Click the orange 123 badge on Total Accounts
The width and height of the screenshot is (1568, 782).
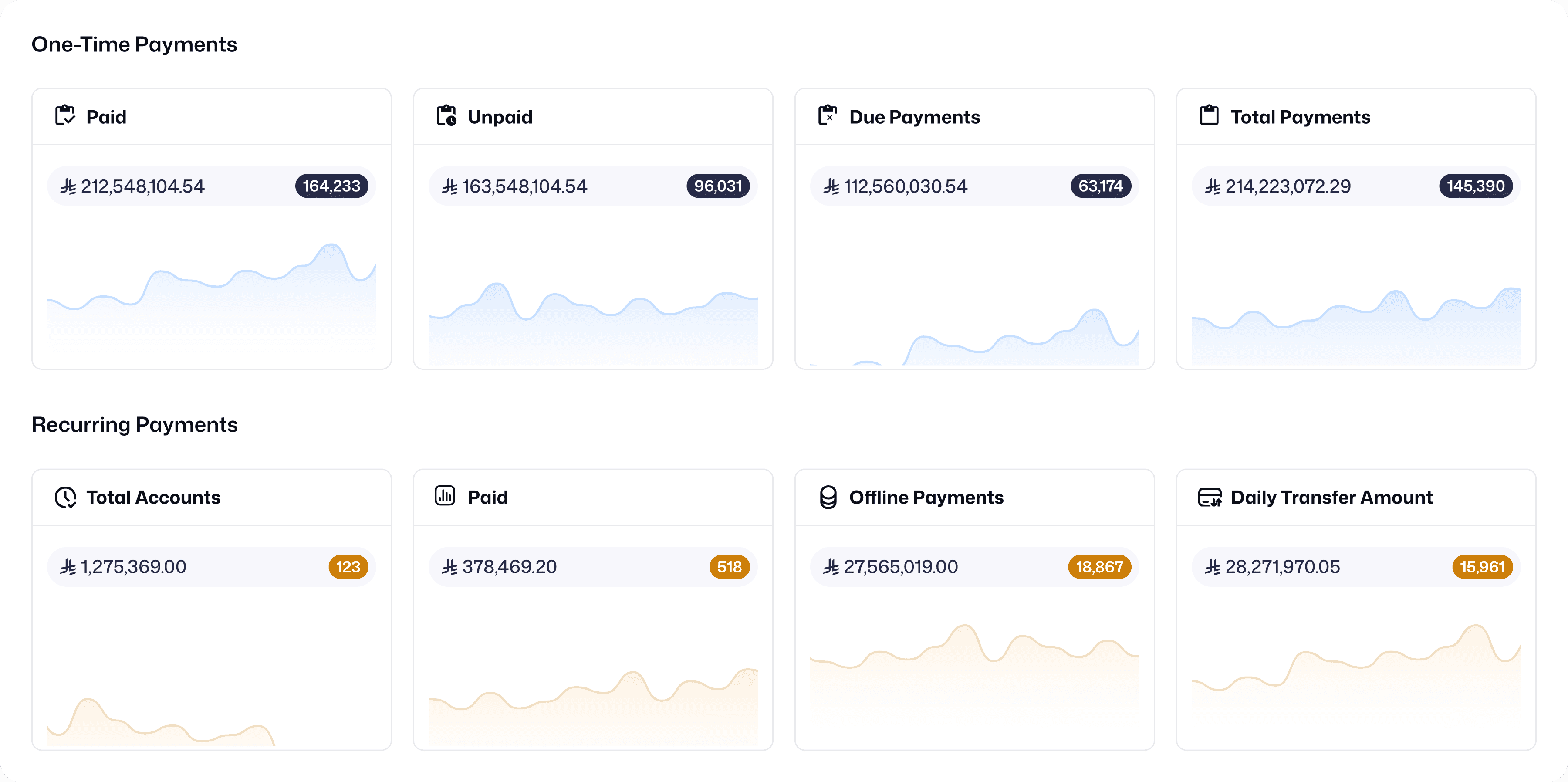pos(349,566)
